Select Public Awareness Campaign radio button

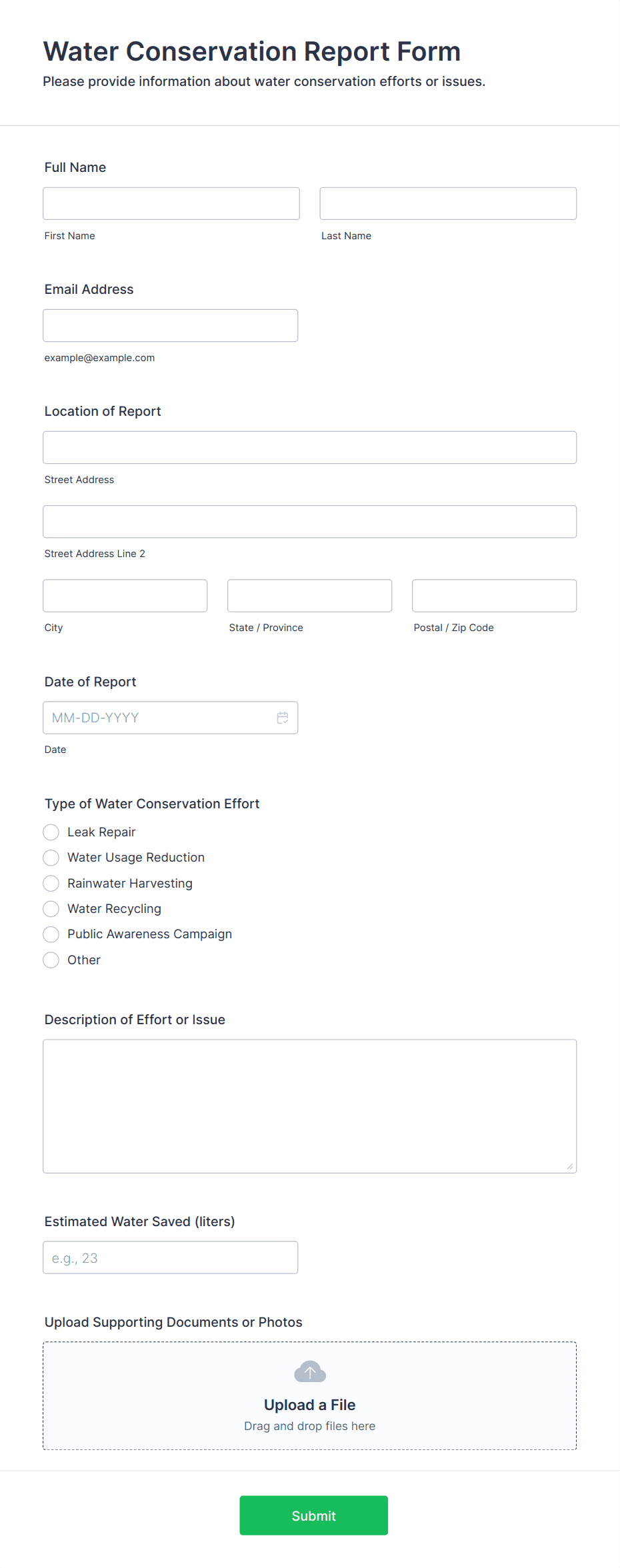tap(51, 934)
